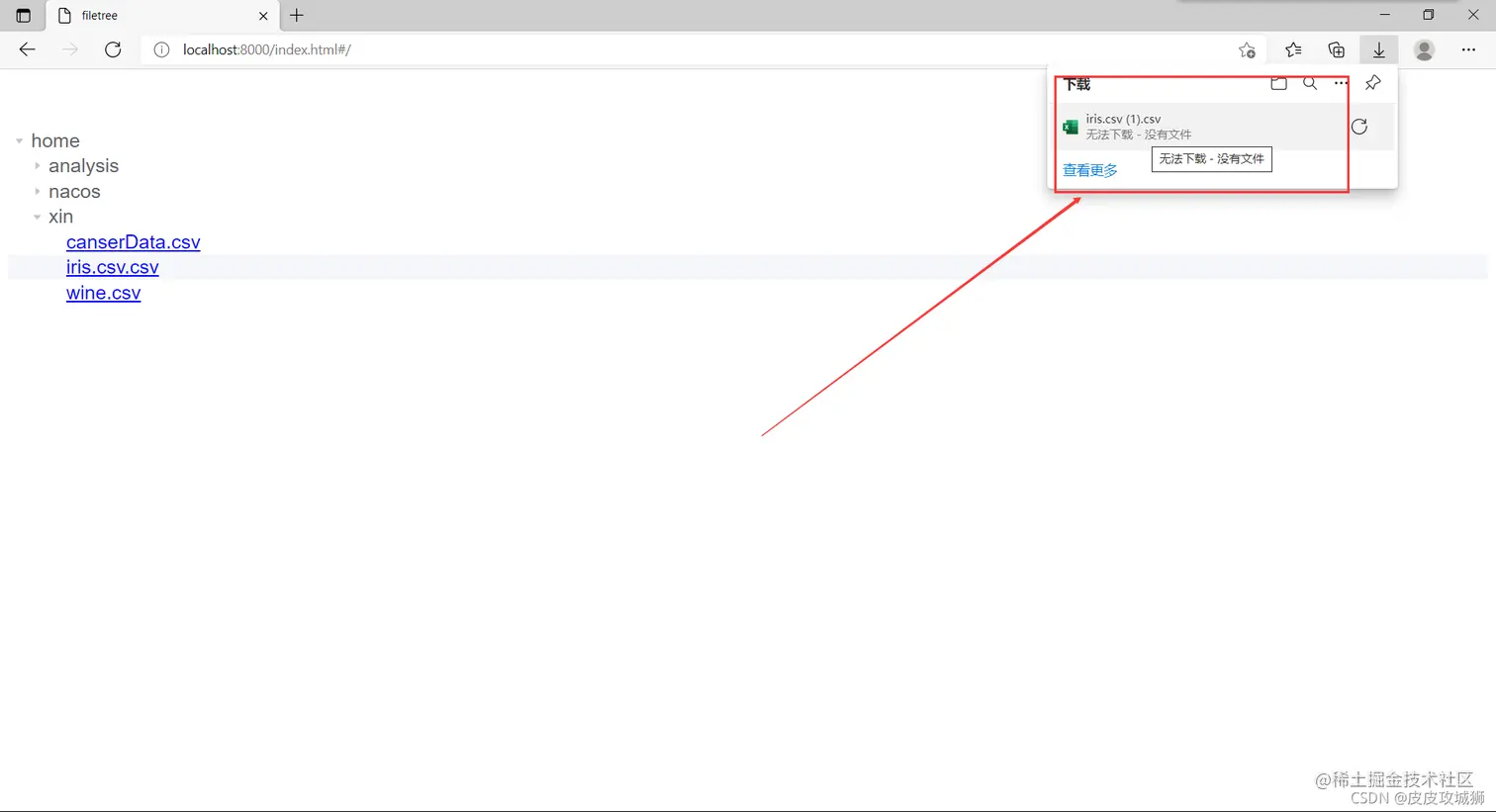Image resolution: width=1496 pixels, height=812 pixels.
Task: Click the 查看更多 link
Action: click(1090, 170)
